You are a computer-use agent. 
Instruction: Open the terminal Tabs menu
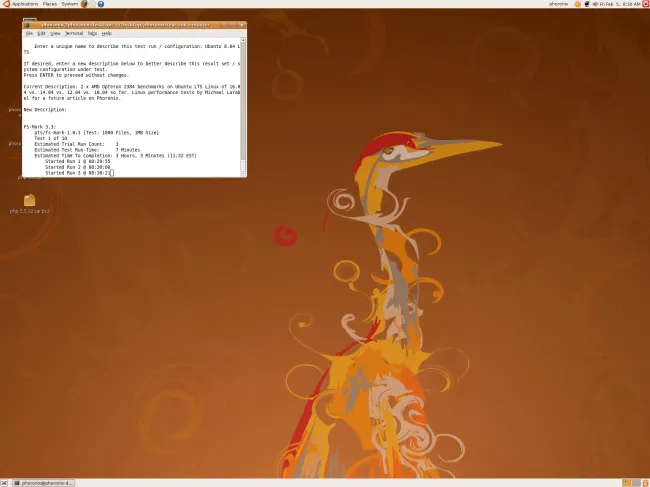91,33
